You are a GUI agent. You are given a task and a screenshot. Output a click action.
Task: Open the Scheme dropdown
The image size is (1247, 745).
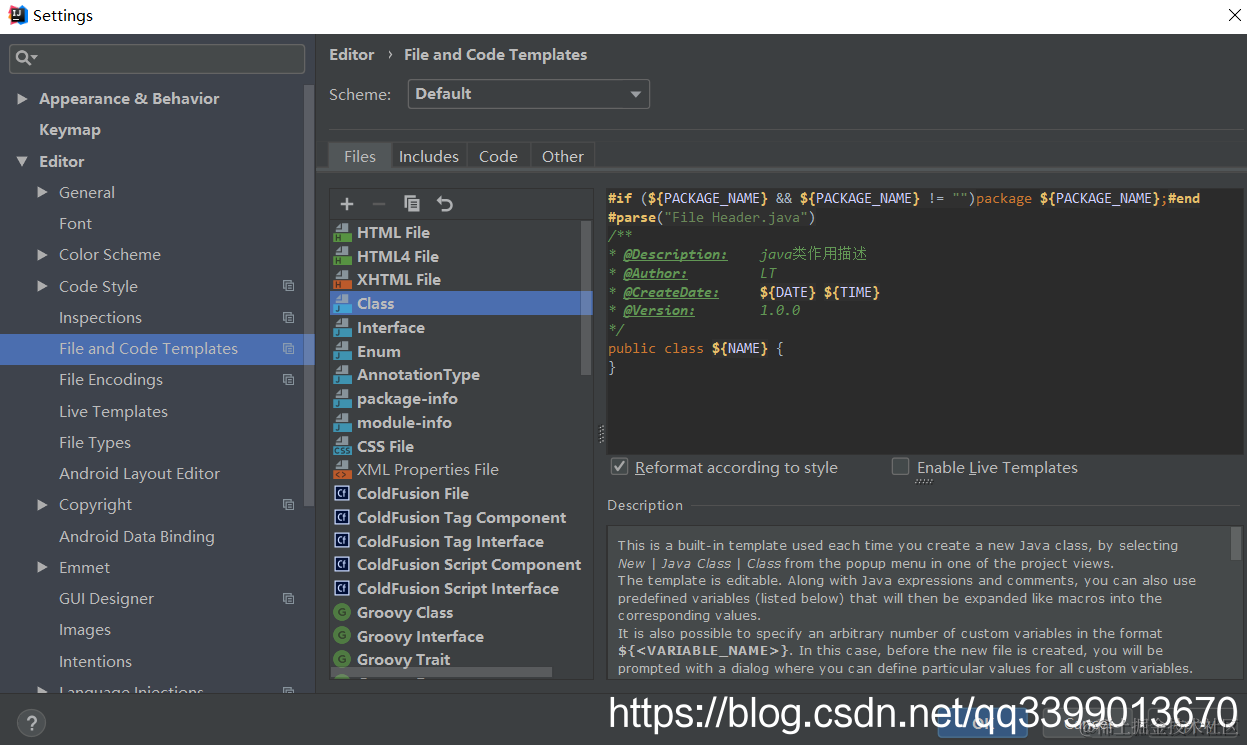pyautogui.click(x=529, y=94)
